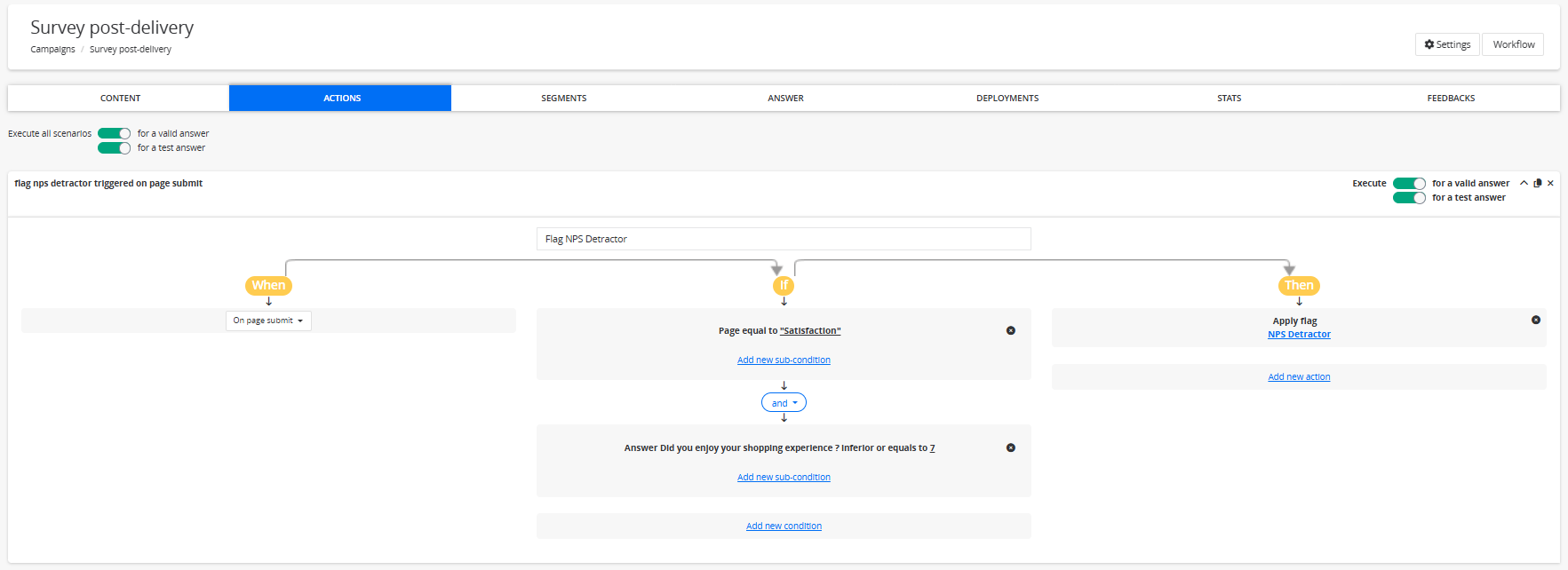1568x570 pixels.
Task: Add new sub-condition under Page equal condition
Action: point(784,360)
